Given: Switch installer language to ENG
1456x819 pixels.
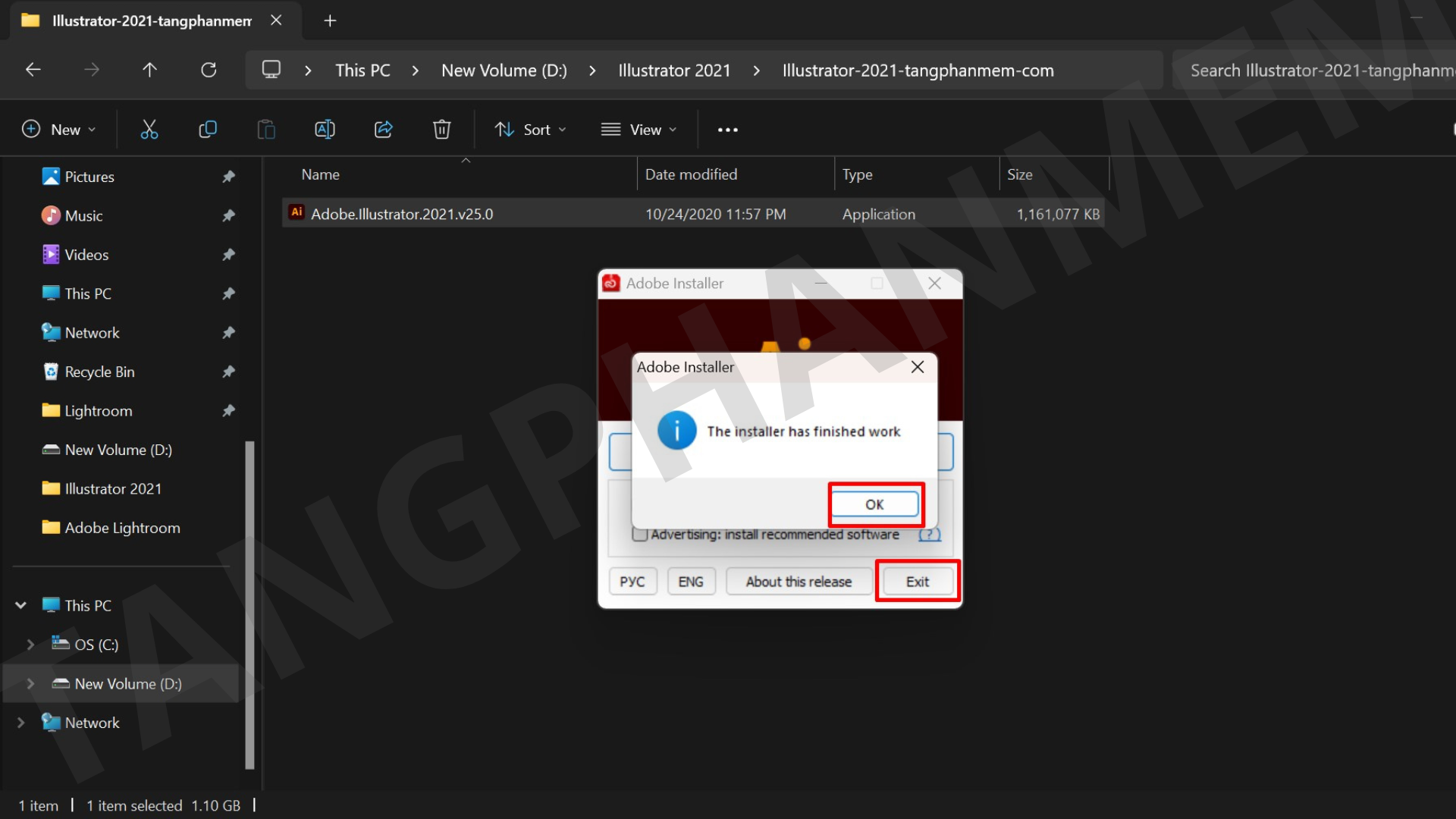Looking at the screenshot, I should (x=691, y=582).
